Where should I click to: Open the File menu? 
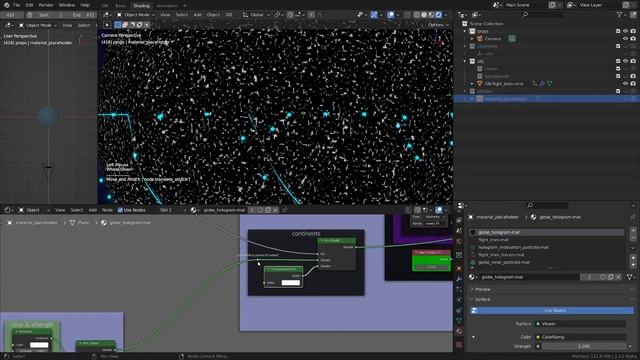[x=16, y=5]
